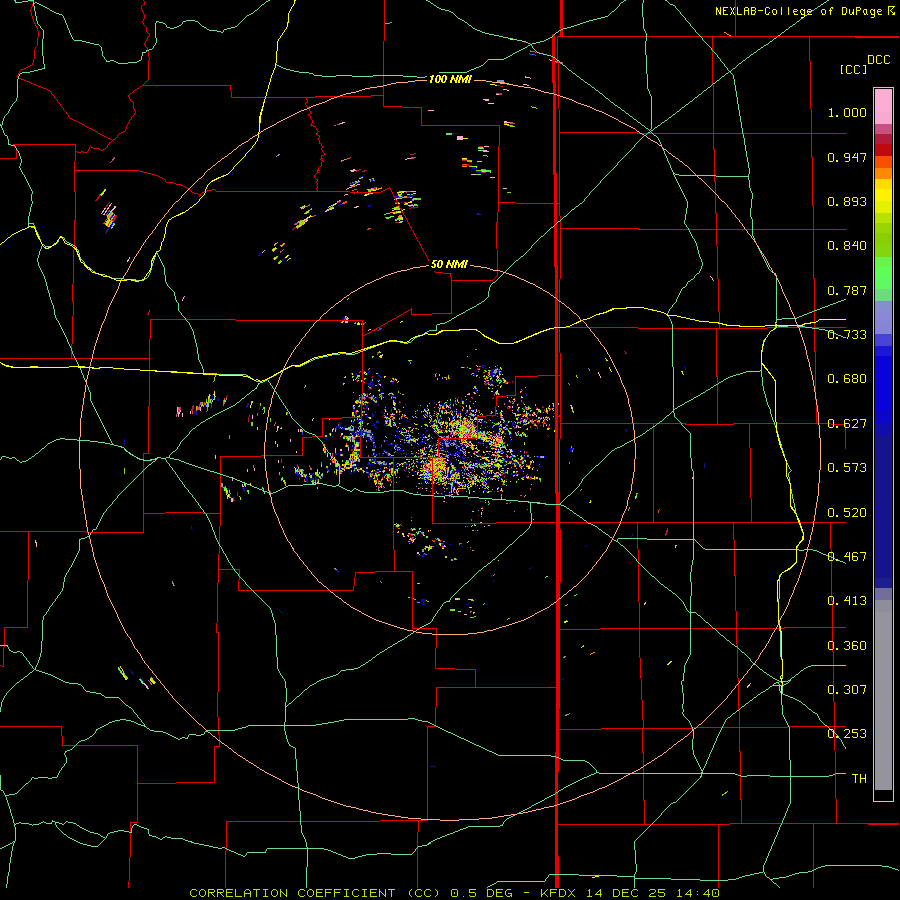Viewport: 900px width, 900px height.
Task: Click the 1.000 scale value
Action: coord(847,112)
